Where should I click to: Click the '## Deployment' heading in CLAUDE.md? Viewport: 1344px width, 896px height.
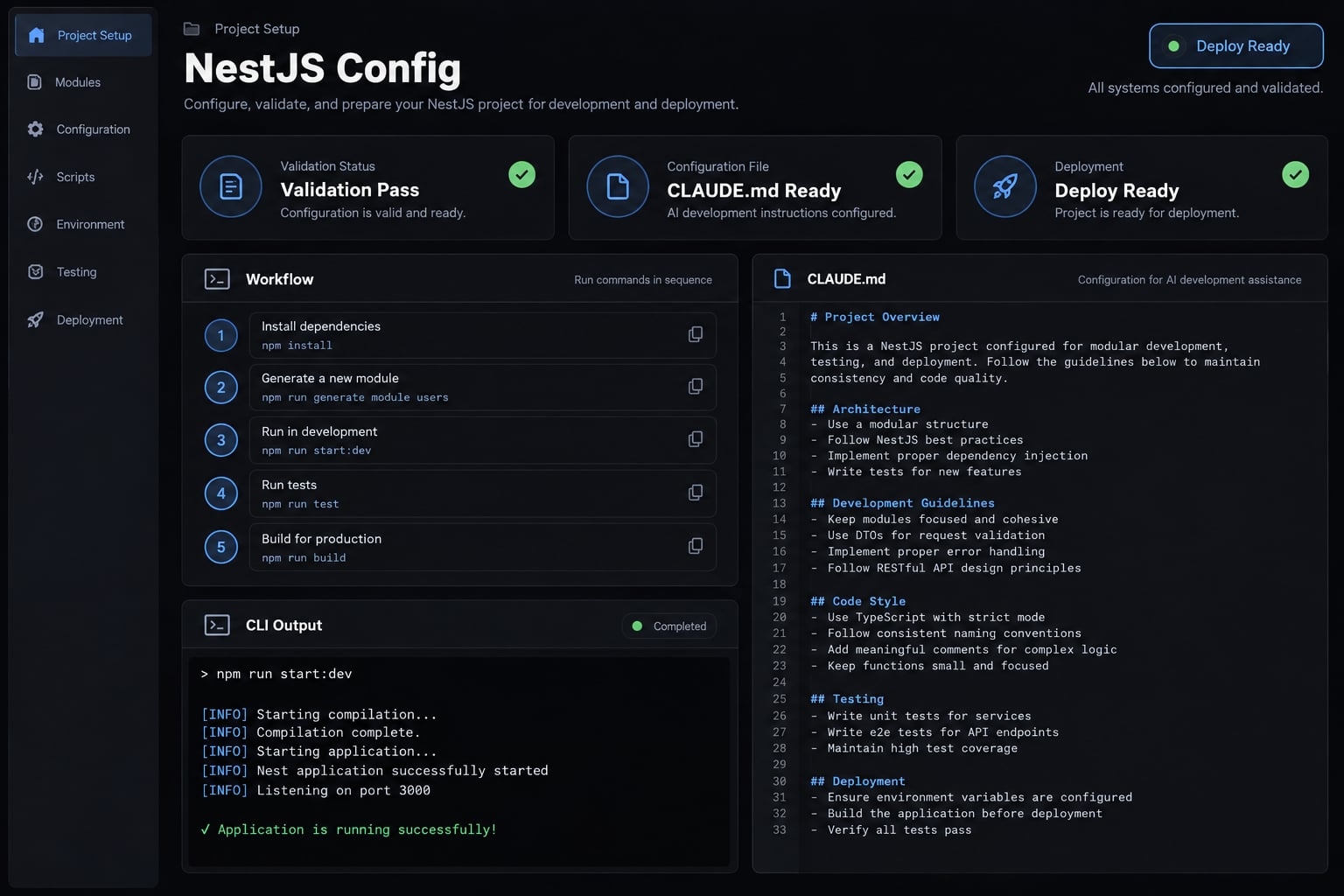(x=857, y=781)
